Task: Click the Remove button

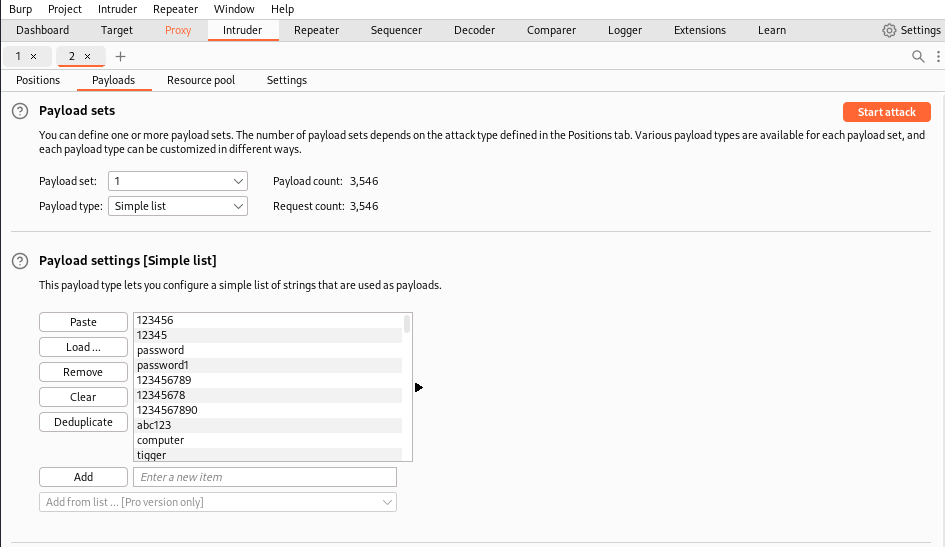Action: (x=83, y=372)
